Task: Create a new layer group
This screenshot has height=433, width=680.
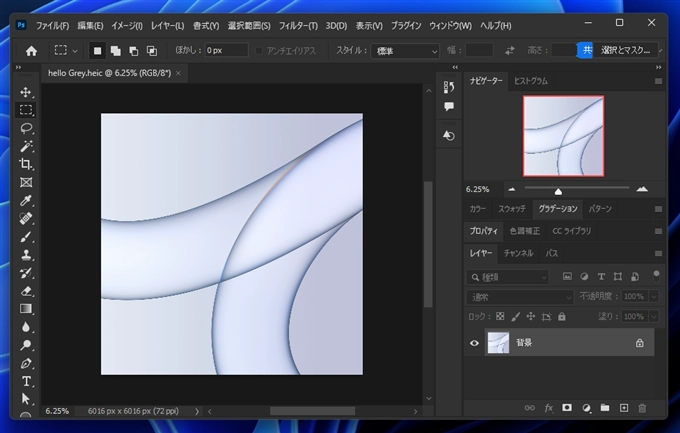Action: tap(605, 408)
